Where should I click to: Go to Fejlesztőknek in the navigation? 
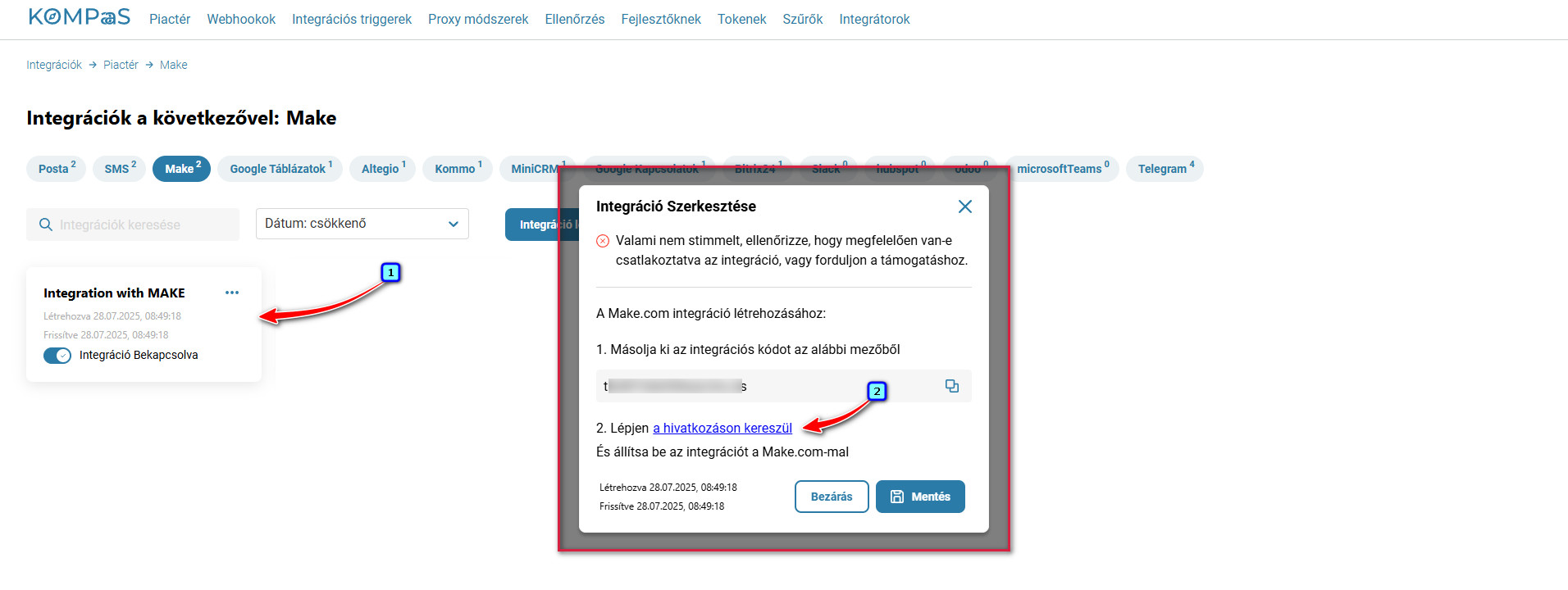coord(661,19)
